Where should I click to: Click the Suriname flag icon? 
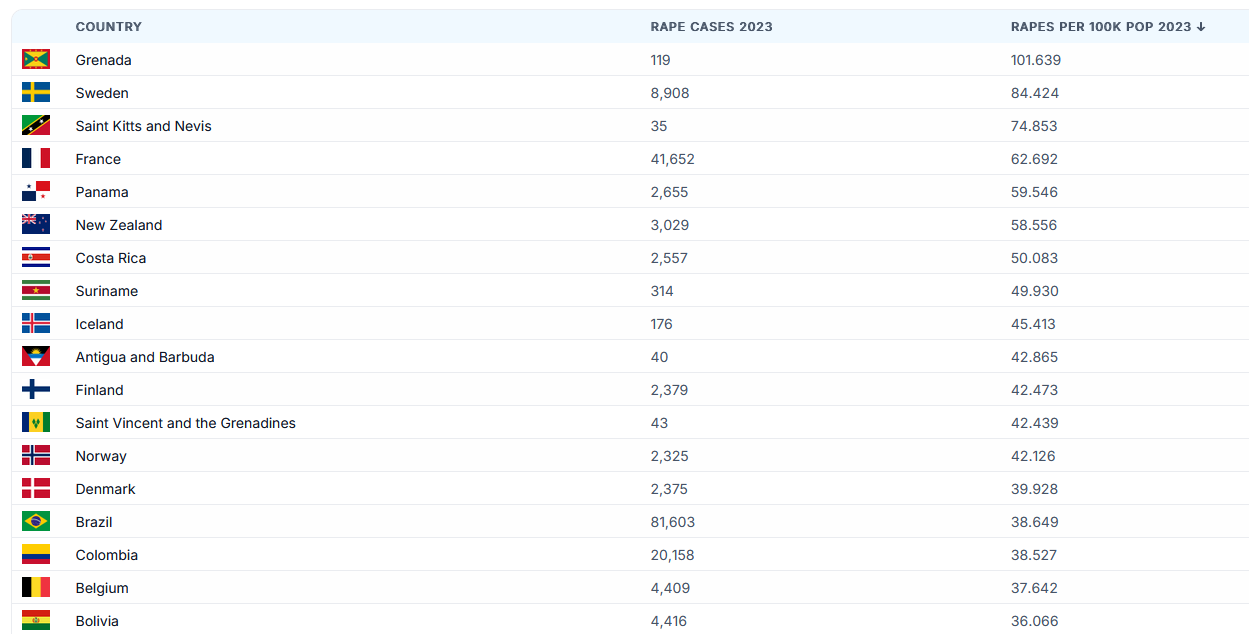point(36,291)
